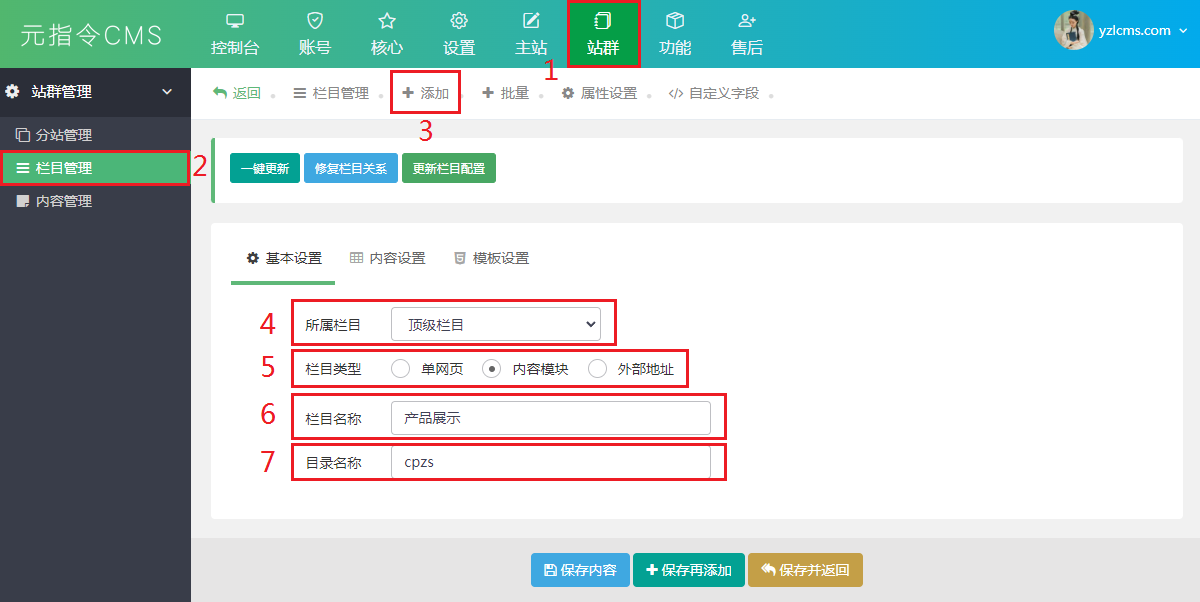Select the 核心 star icon

tap(387, 20)
